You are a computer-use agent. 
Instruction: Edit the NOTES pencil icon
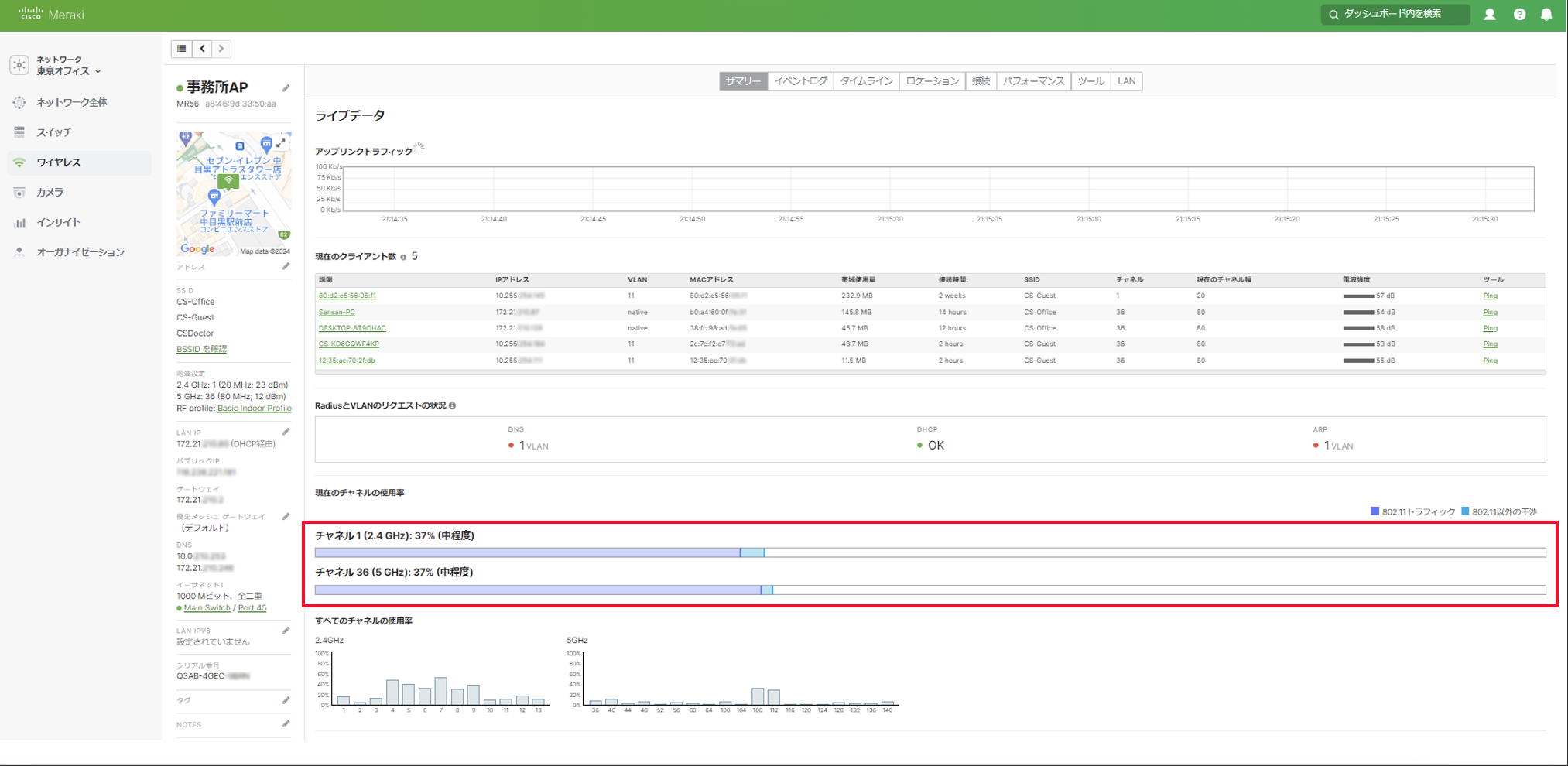click(286, 724)
